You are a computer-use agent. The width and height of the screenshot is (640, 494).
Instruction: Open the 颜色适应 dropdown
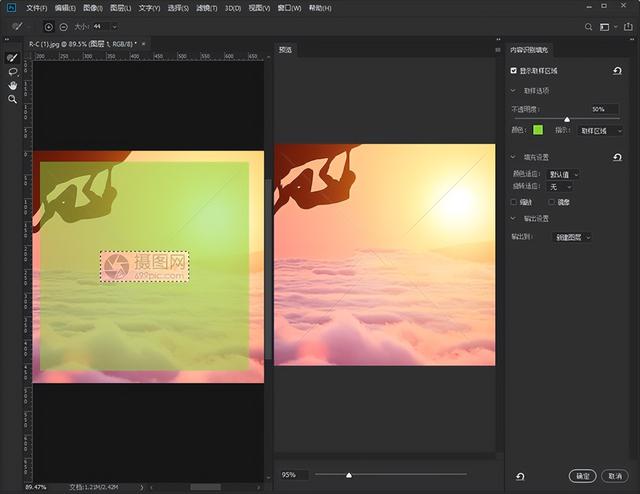coord(564,174)
